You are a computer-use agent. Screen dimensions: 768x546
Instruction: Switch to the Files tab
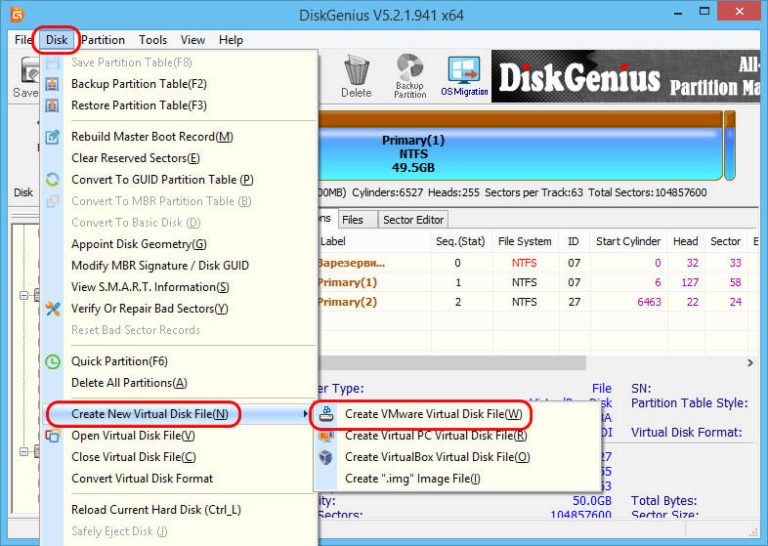(x=352, y=220)
